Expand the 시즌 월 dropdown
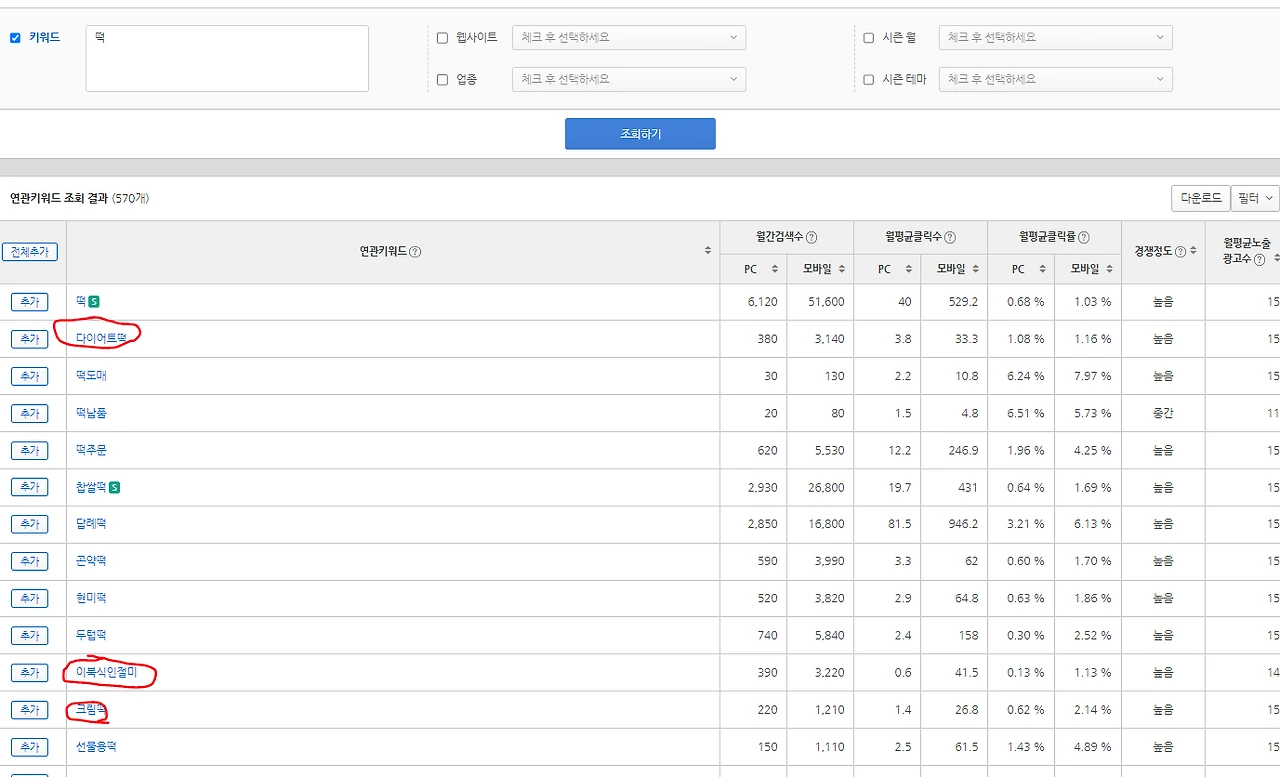This screenshot has height=777, width=1280. (1056, 38)
